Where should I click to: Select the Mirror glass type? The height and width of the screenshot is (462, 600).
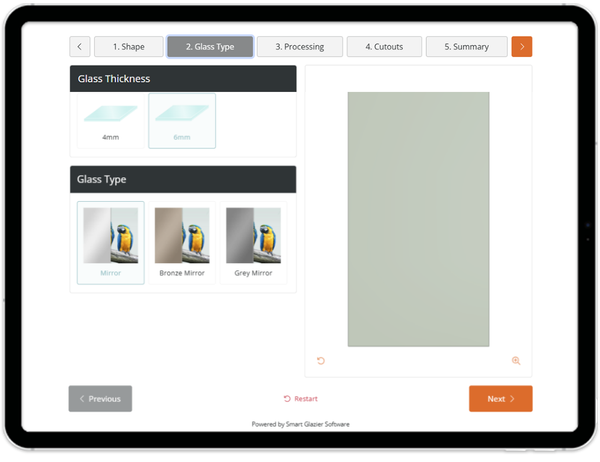111,243
